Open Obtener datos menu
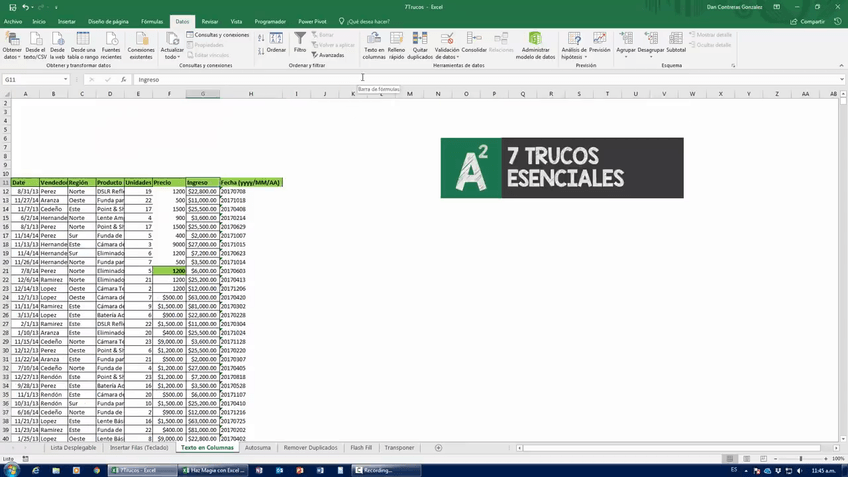The image size is (848, 477). (12, 45)
